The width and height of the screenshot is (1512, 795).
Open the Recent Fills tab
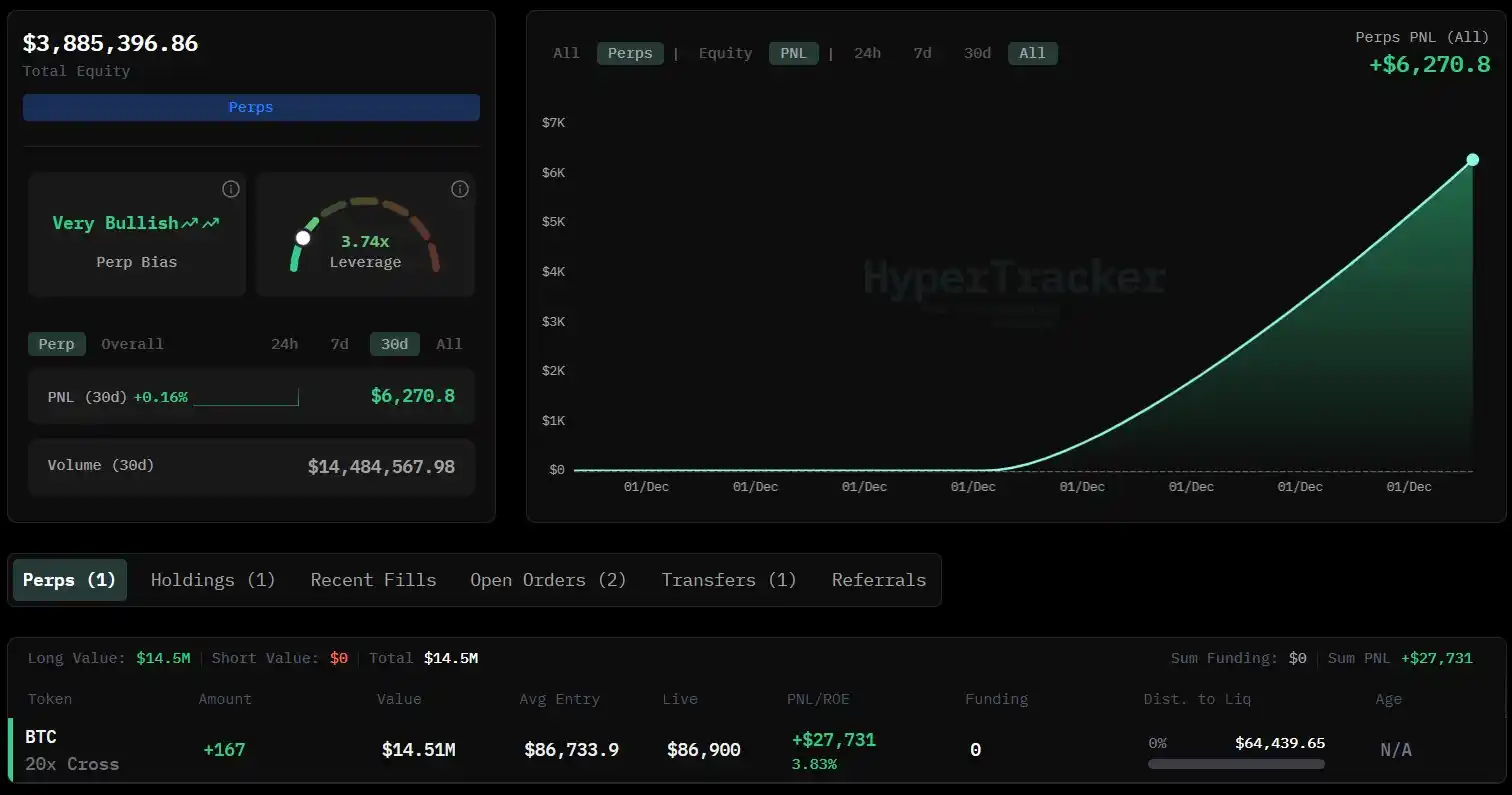[x=373, y=579]
